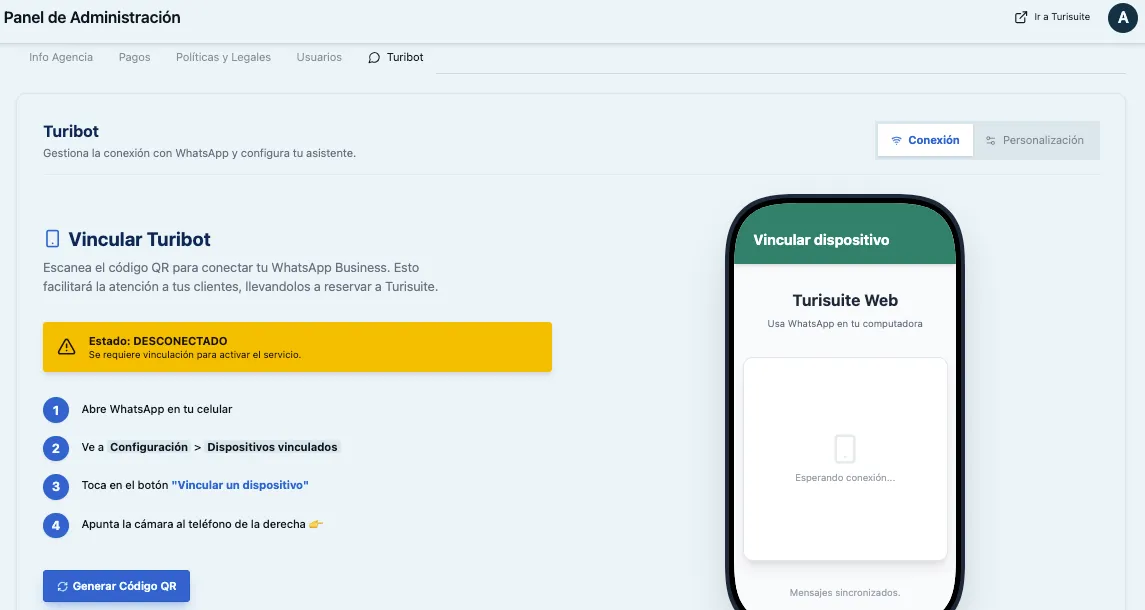Click the Turisuite Web title in mockup
This screenshot has width=1145, height=610.
pyautogui.click(x=845, y=300)
